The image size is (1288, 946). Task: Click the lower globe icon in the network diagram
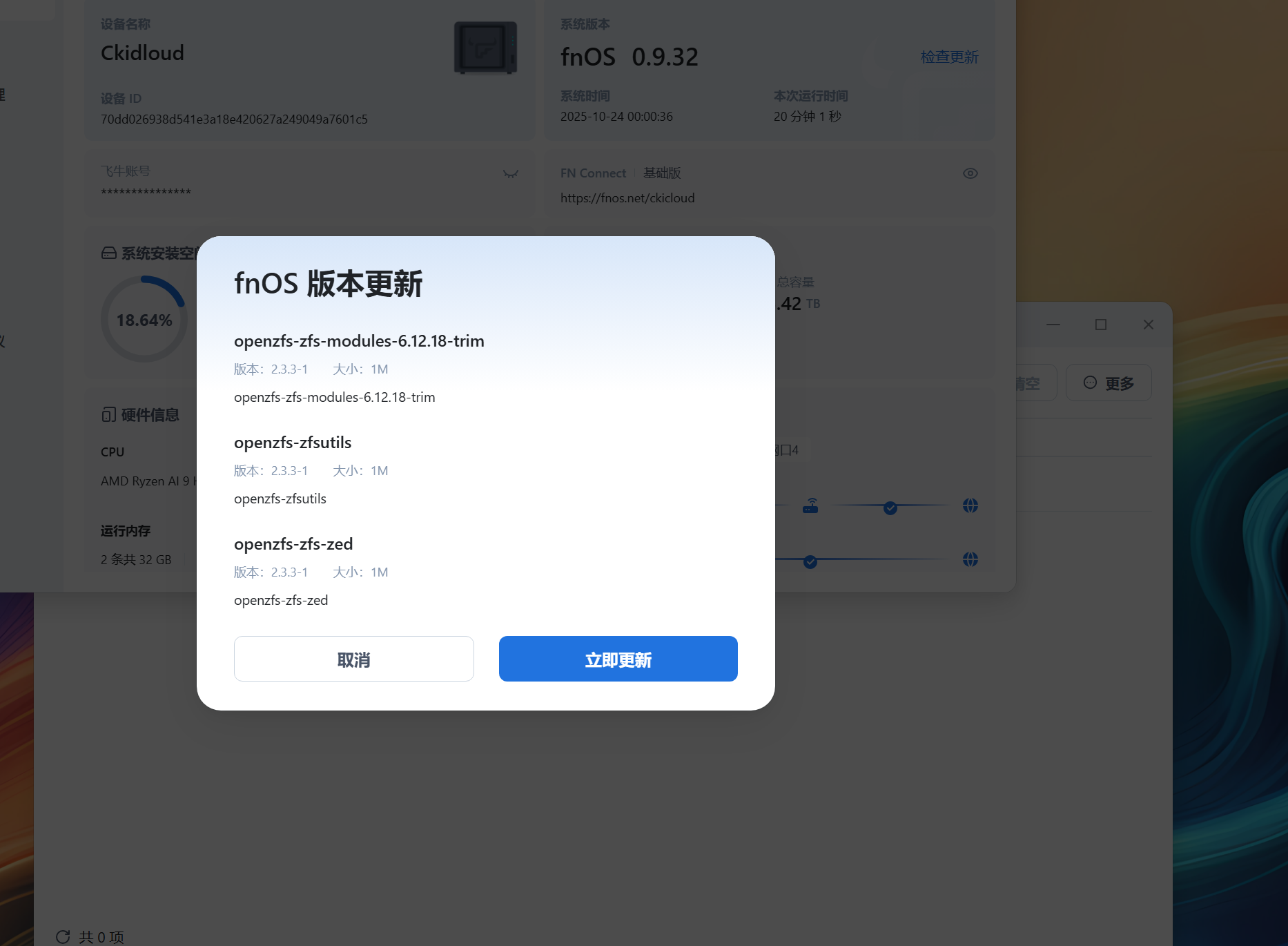970,559
